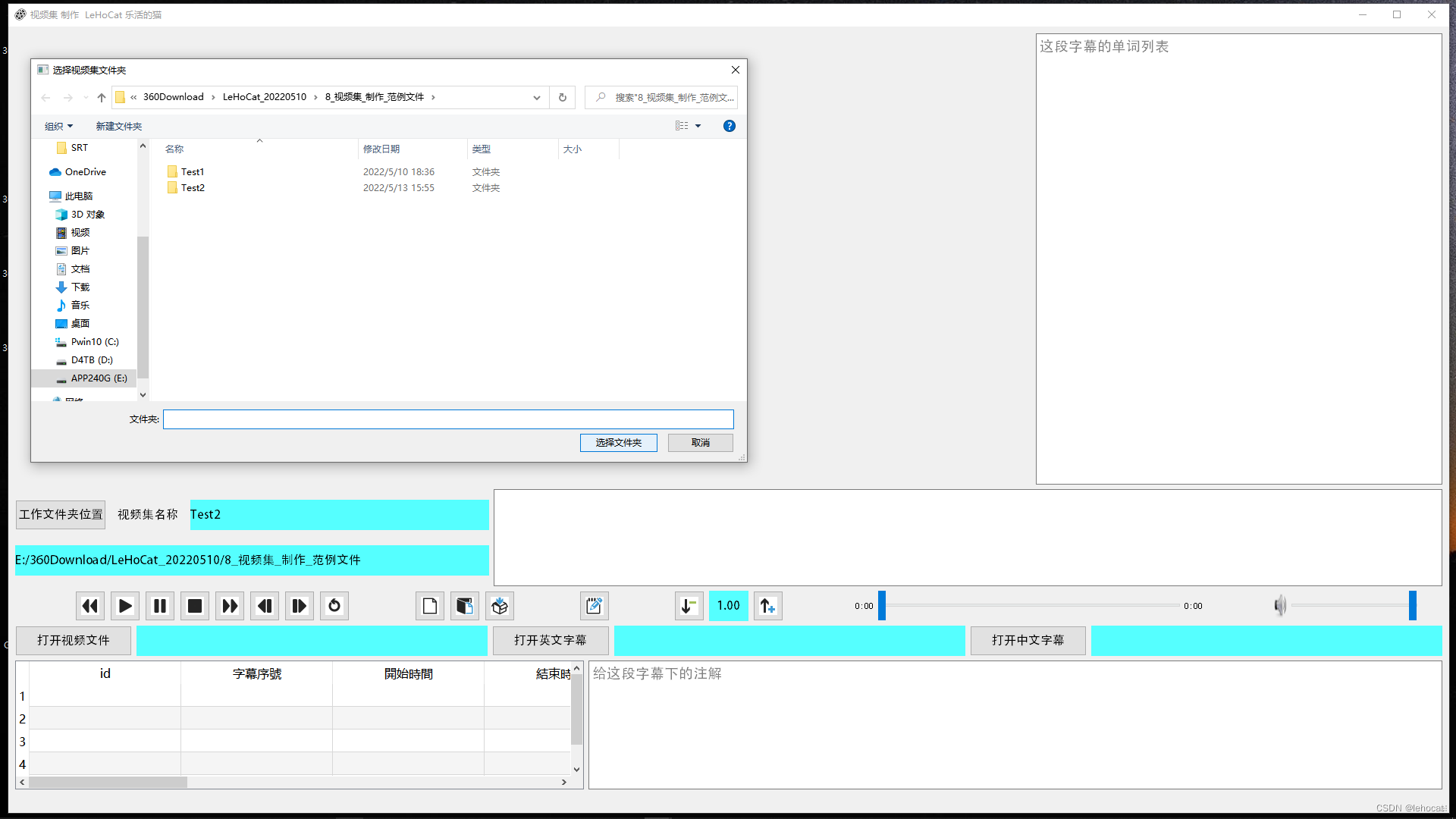Click the speaker volume icon
Screen dimensions: 1456x819
click(x=1280, y=605)
